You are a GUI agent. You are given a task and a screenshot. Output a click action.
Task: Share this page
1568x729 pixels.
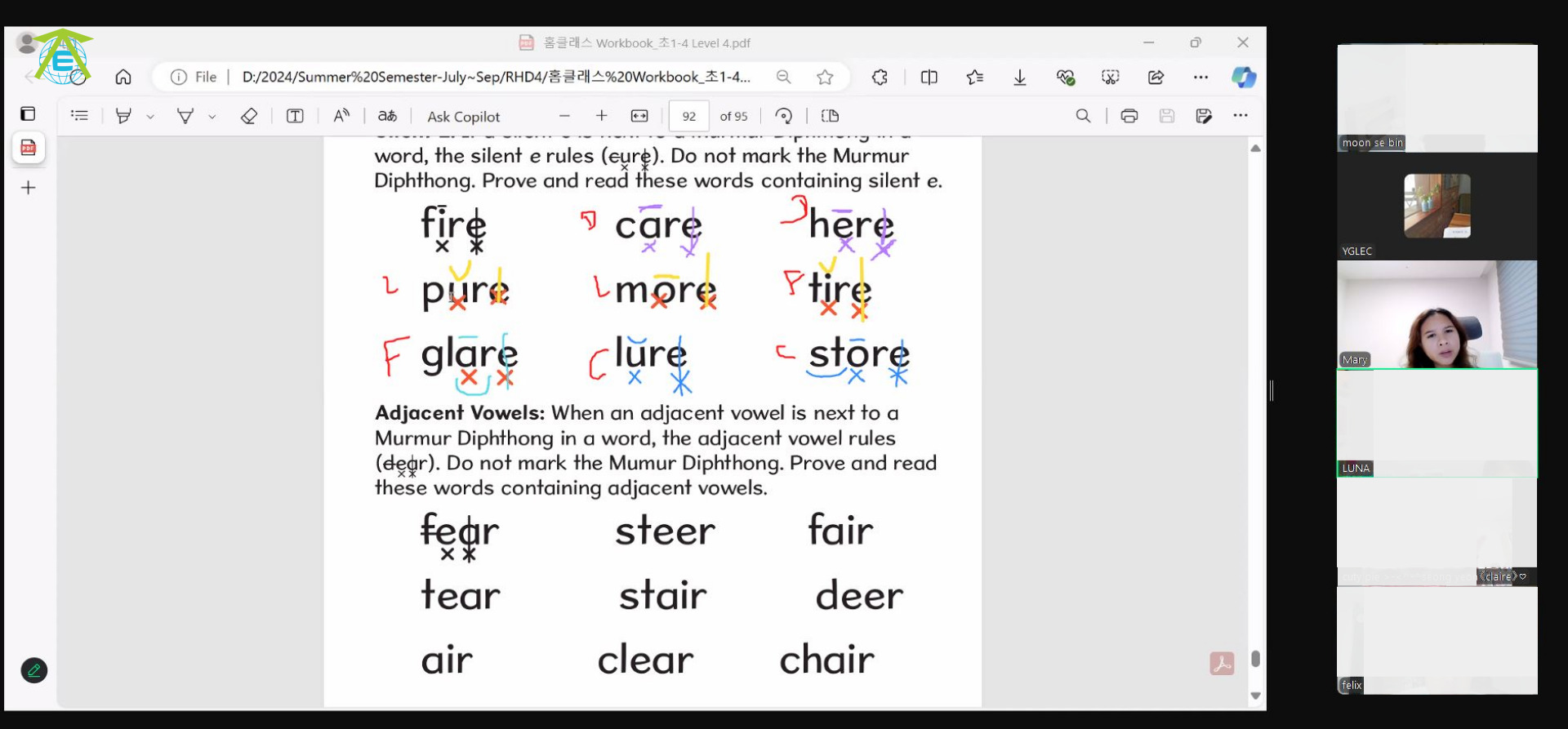[x=1156, y=77]
